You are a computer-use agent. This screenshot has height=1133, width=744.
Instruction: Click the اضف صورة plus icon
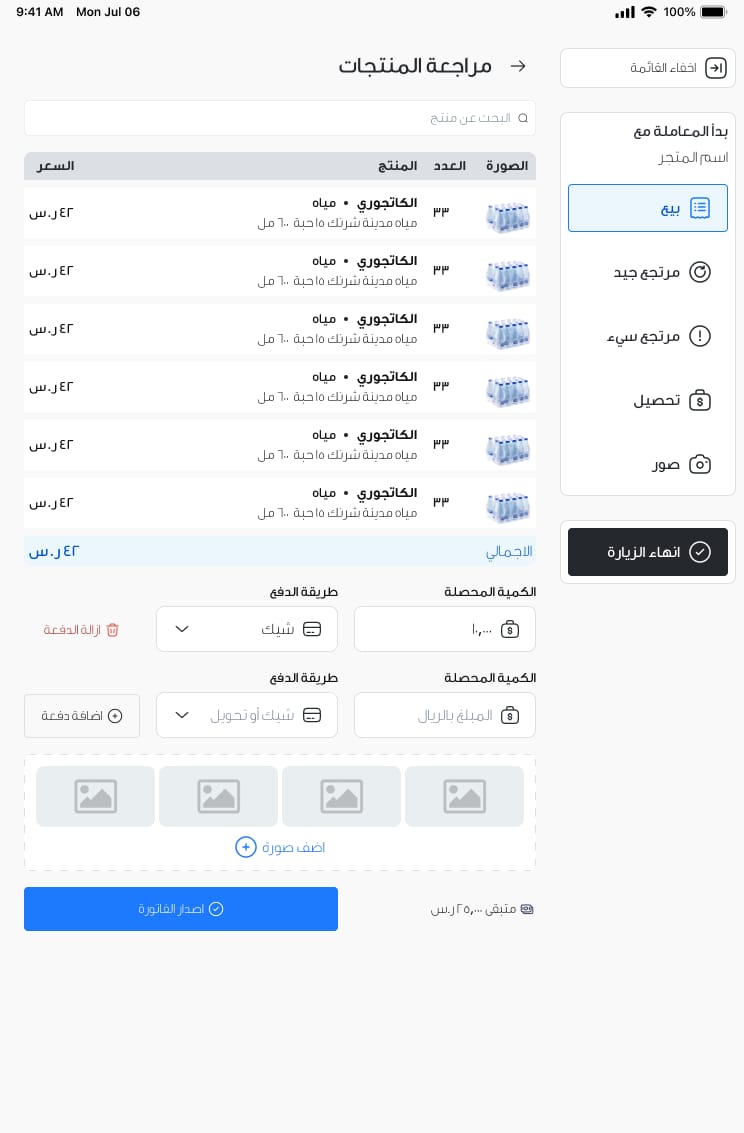tap(246, 847)
